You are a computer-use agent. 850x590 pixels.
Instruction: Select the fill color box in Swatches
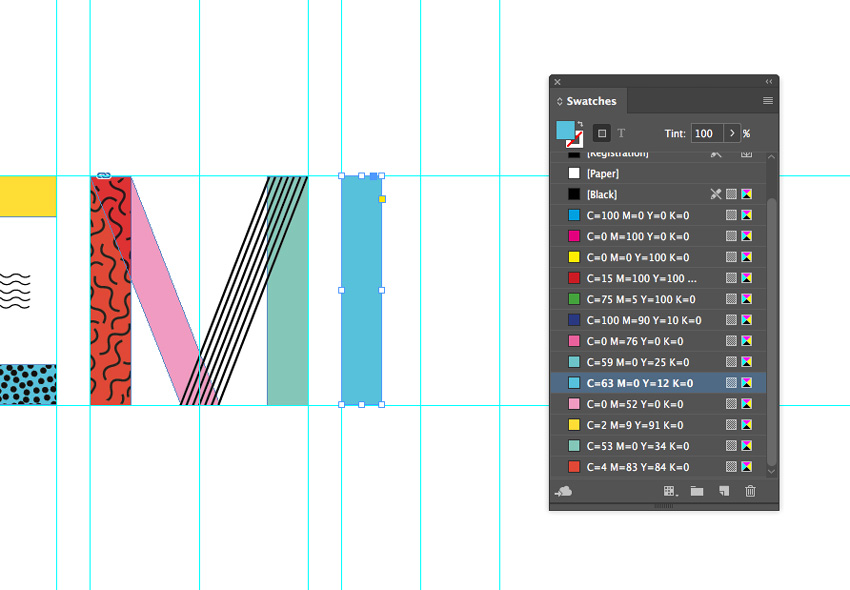(565, 130)
